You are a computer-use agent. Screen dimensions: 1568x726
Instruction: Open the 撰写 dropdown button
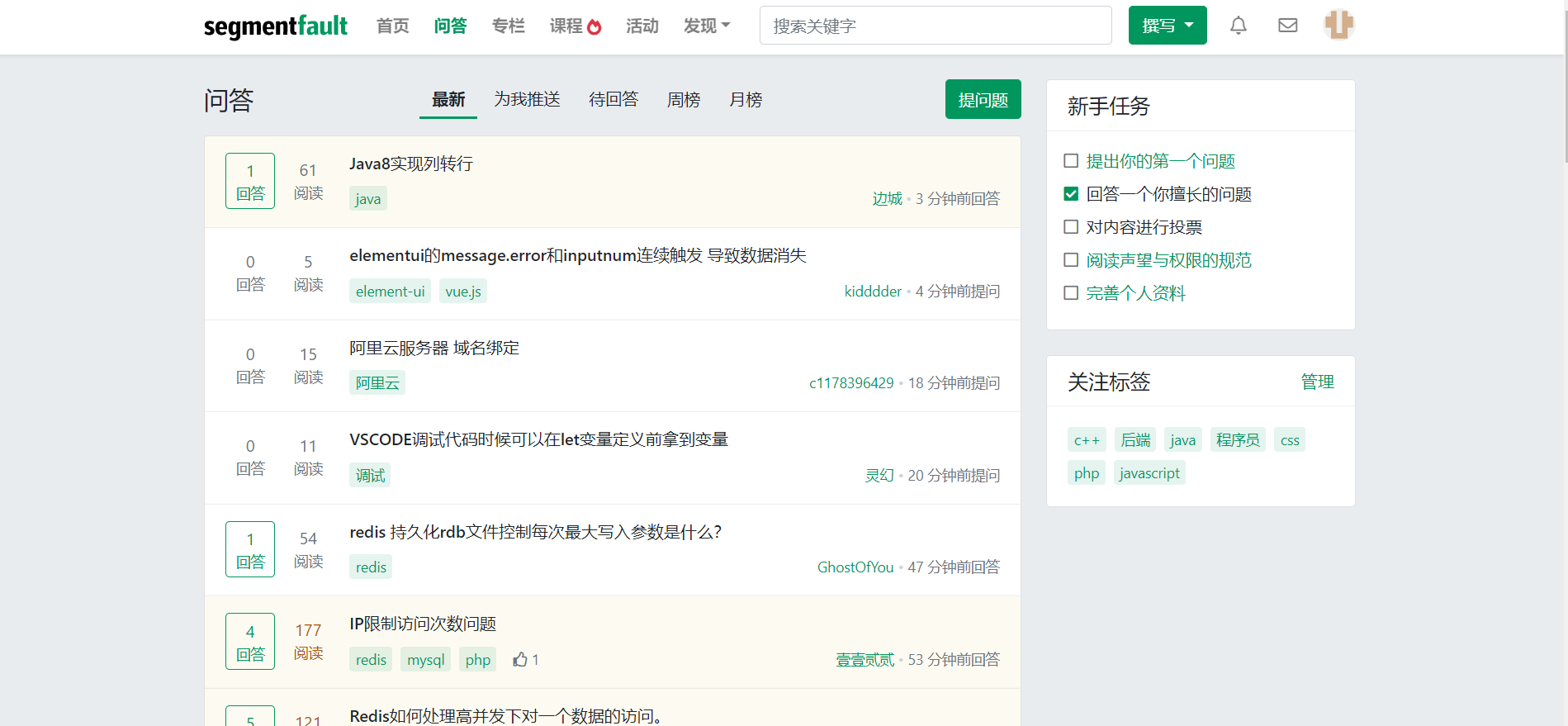pyautogui.click(x=1167, y=26)
